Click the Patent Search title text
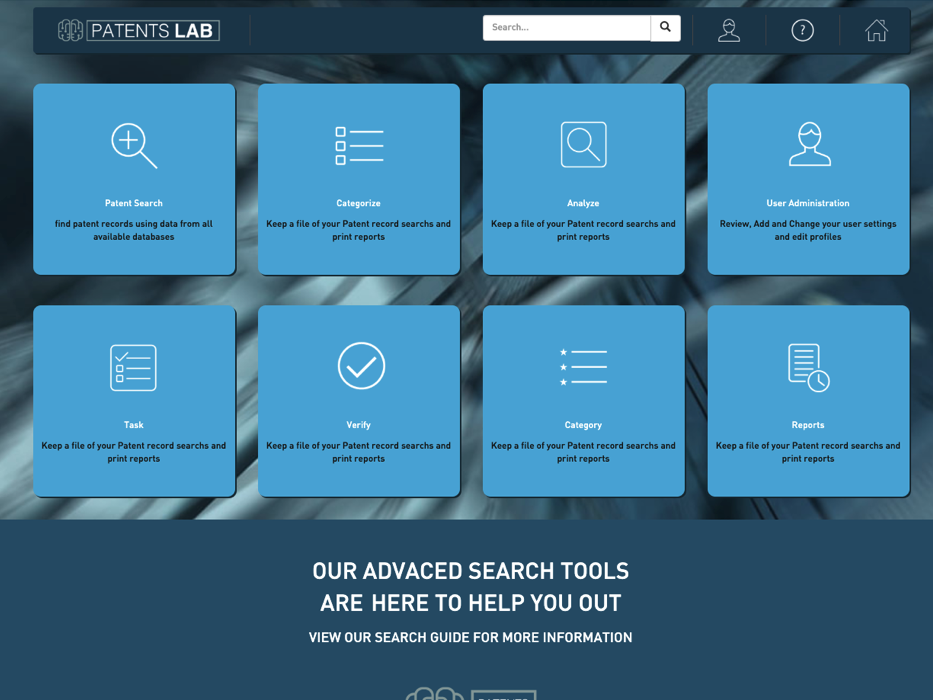 pyautogui.click(x=134, y=204)
